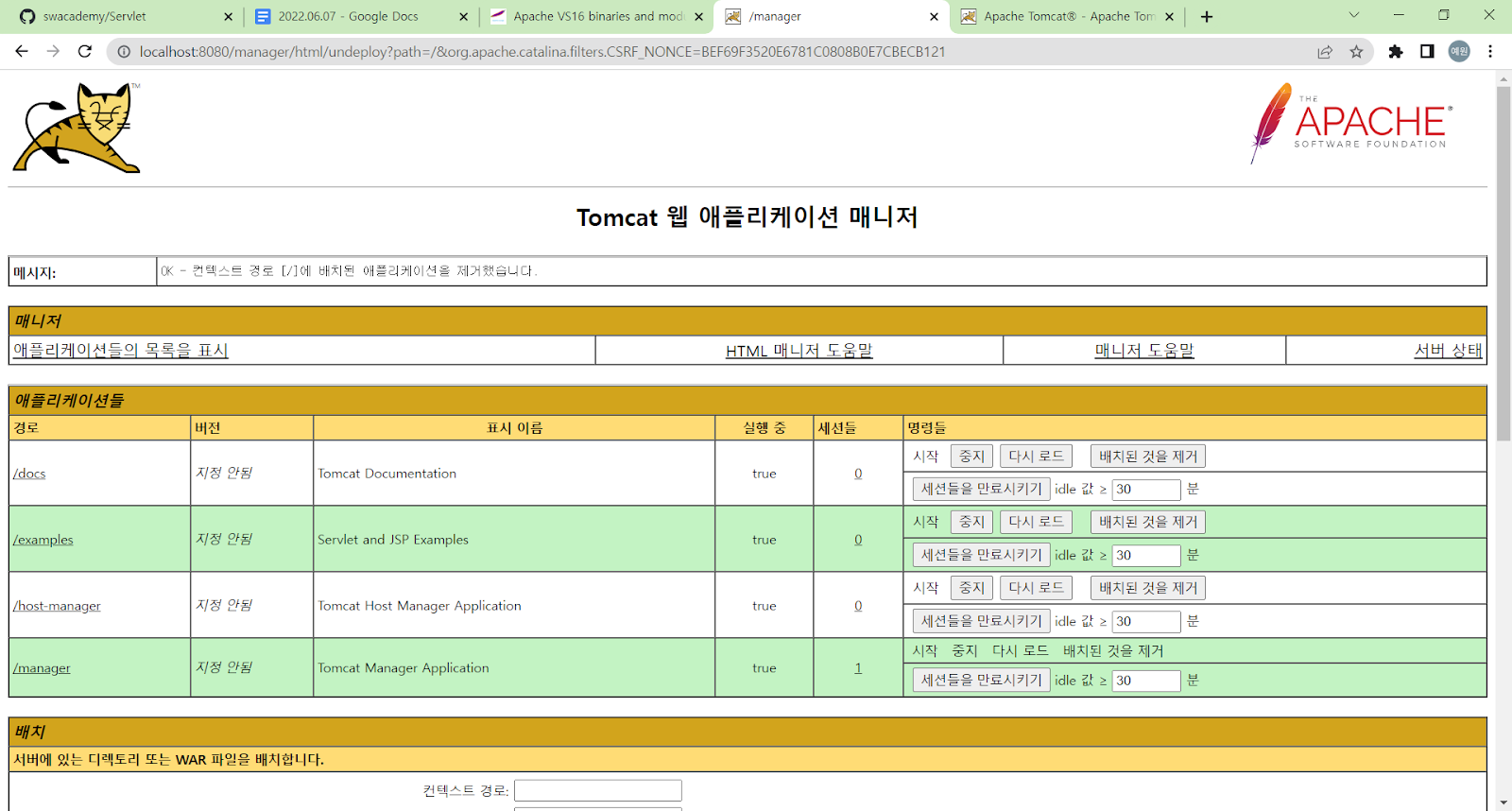Select 'Servlet and JSP Examples' text
This screenshot has width=1512, height=811.
(393, 540)
